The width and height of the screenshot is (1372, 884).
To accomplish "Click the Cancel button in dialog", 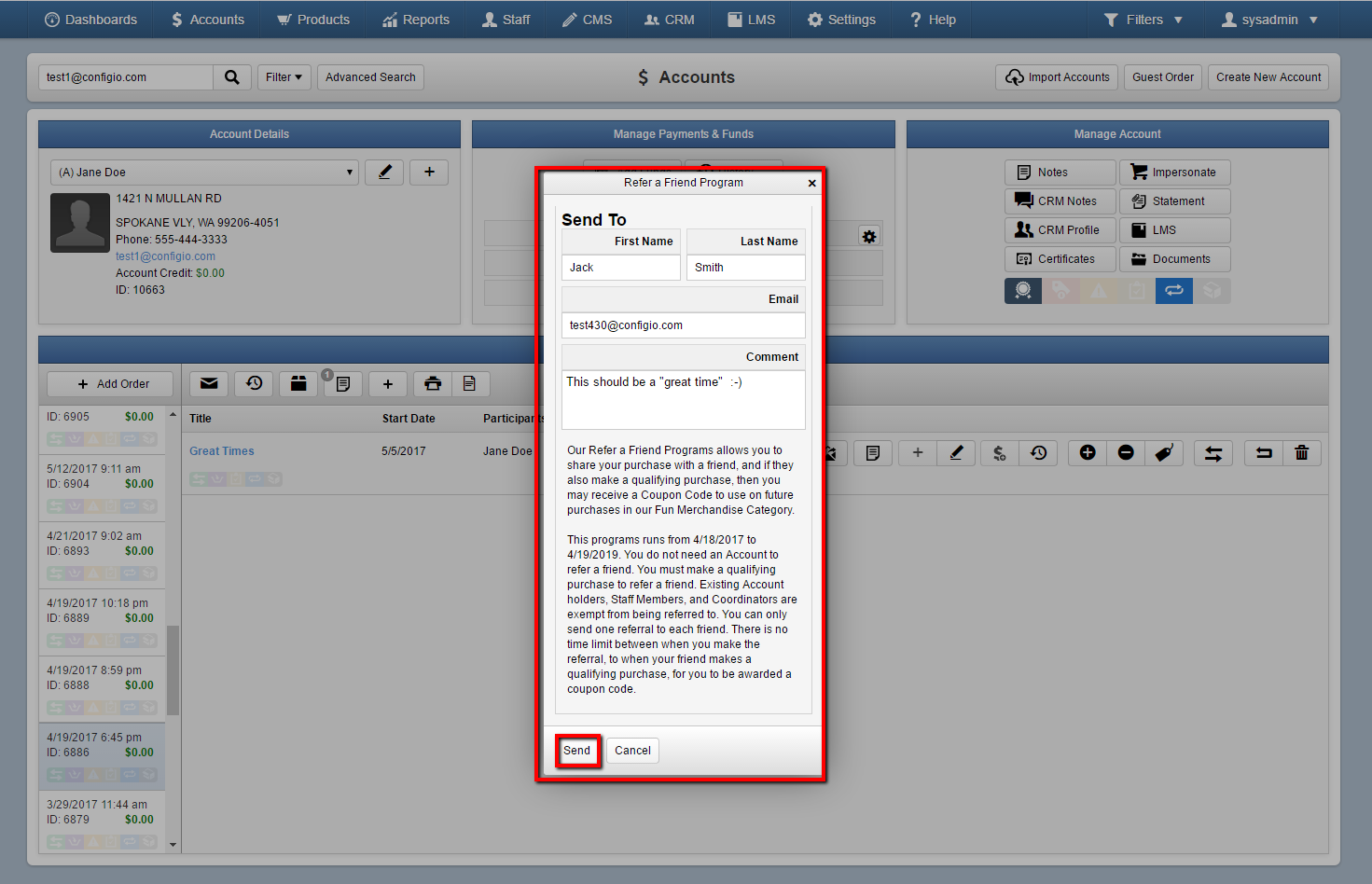I will pos(632,751).
